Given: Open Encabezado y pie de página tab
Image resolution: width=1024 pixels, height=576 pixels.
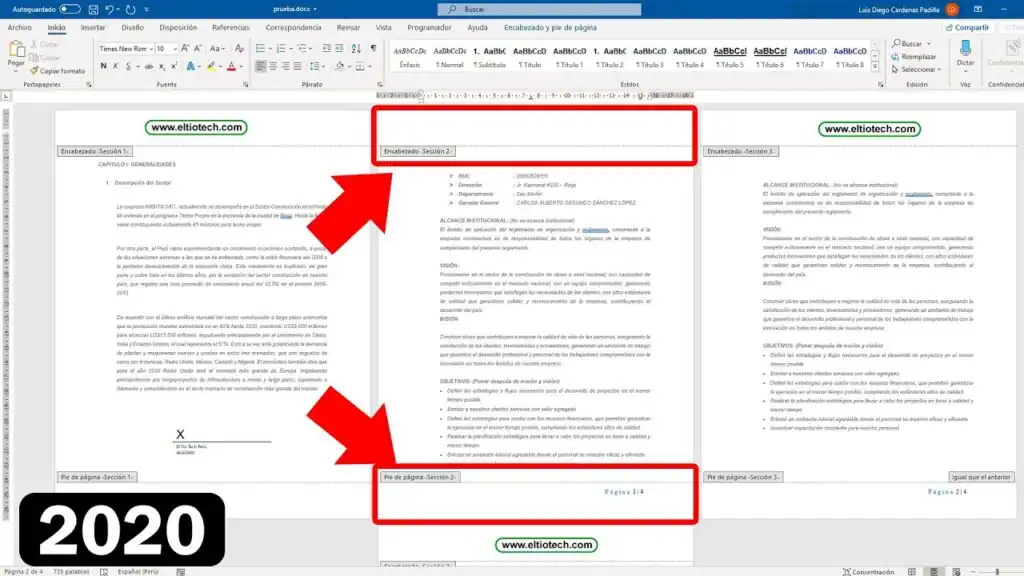Looking at the screenshot, I should [x=550, y=27].
